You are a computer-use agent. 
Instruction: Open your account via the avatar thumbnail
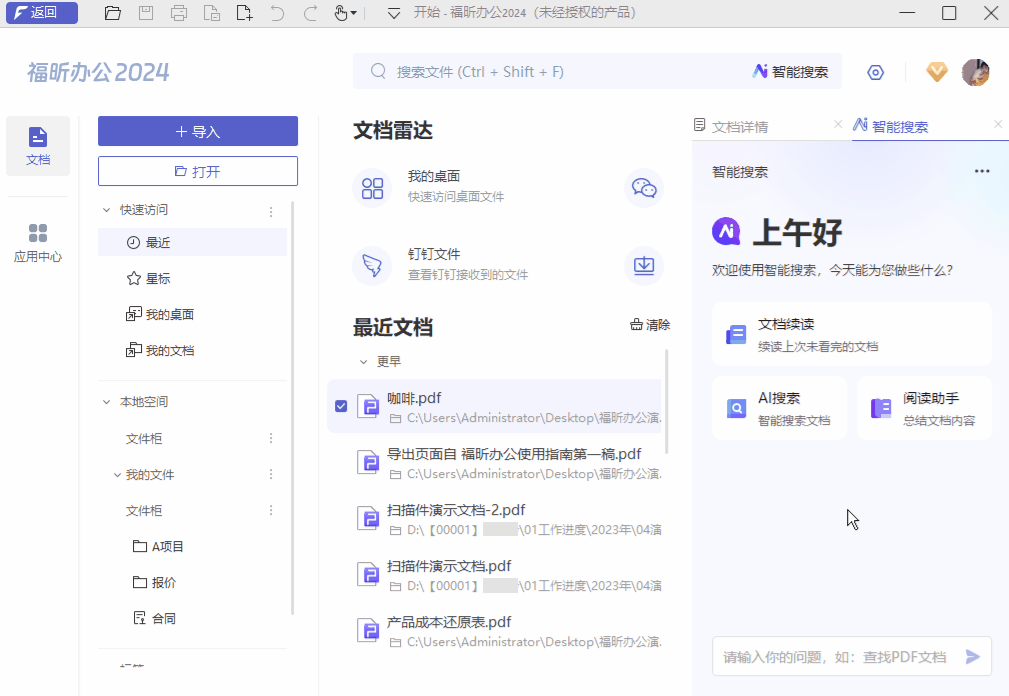(x=975, y=72)
